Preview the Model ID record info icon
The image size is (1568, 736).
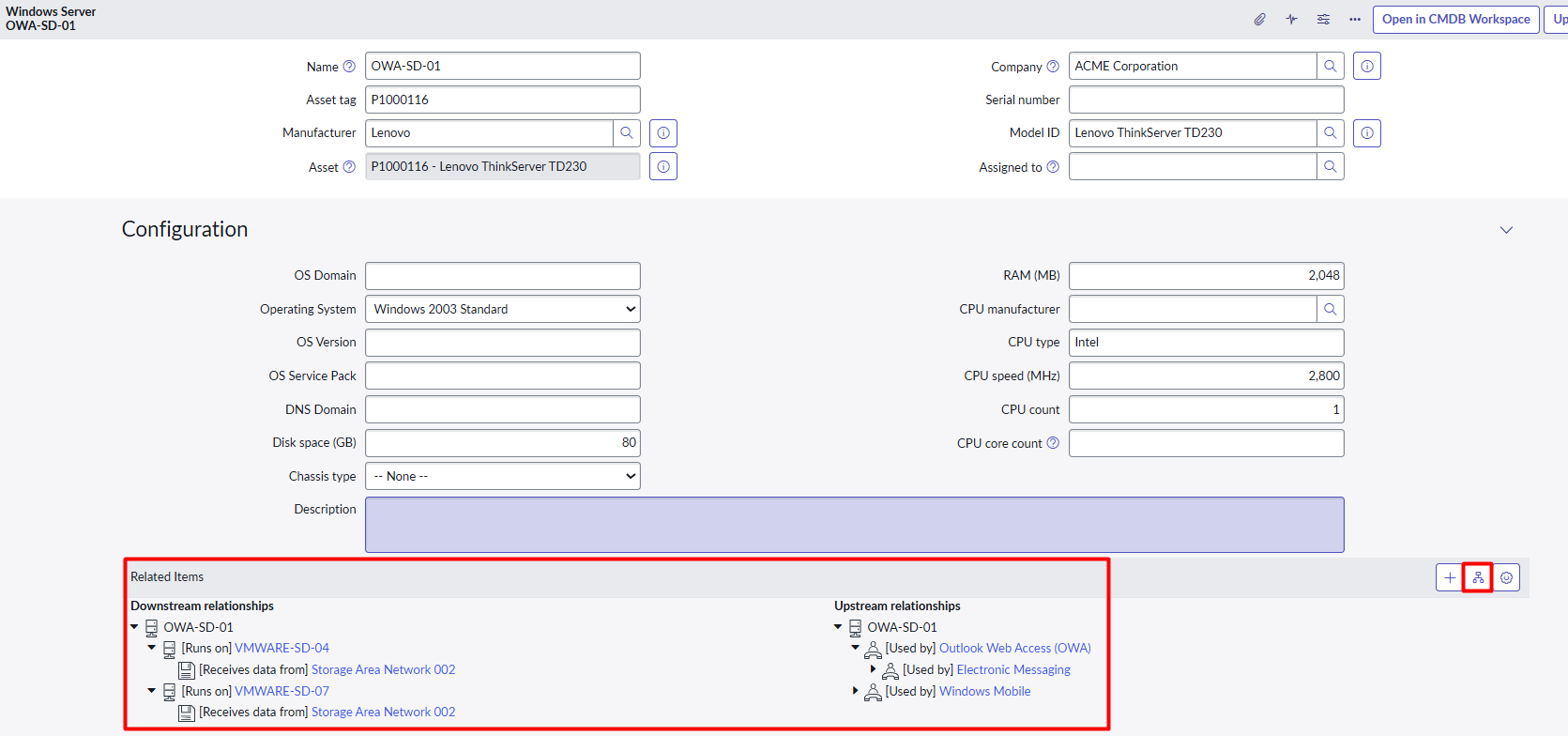pyautogui.click(x=1367, y=133)
